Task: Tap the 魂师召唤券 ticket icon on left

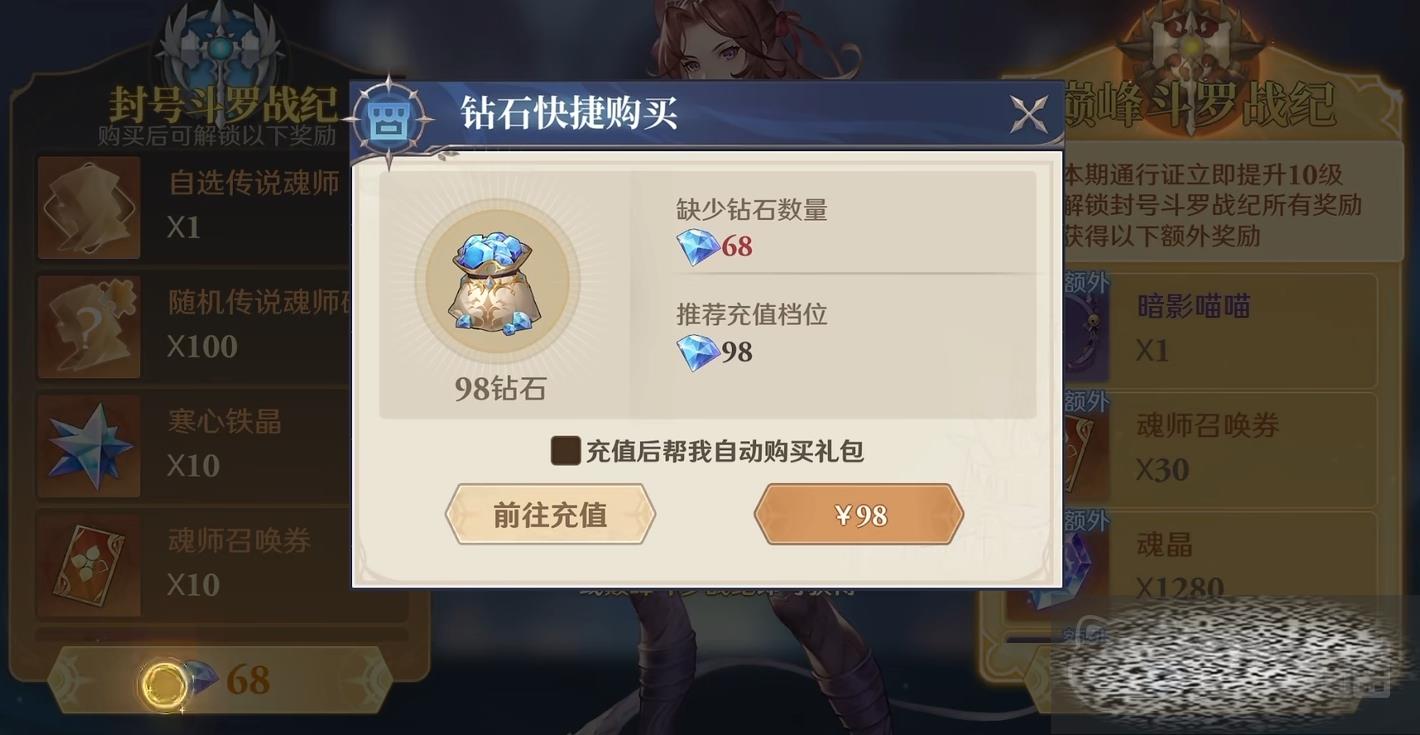Action: [89, 565]
